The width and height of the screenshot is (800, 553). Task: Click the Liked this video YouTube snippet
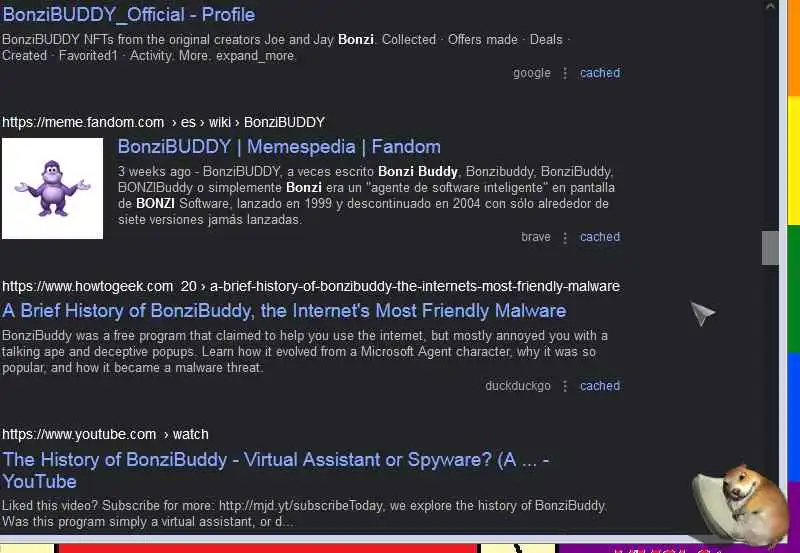[x=305, y=514]
